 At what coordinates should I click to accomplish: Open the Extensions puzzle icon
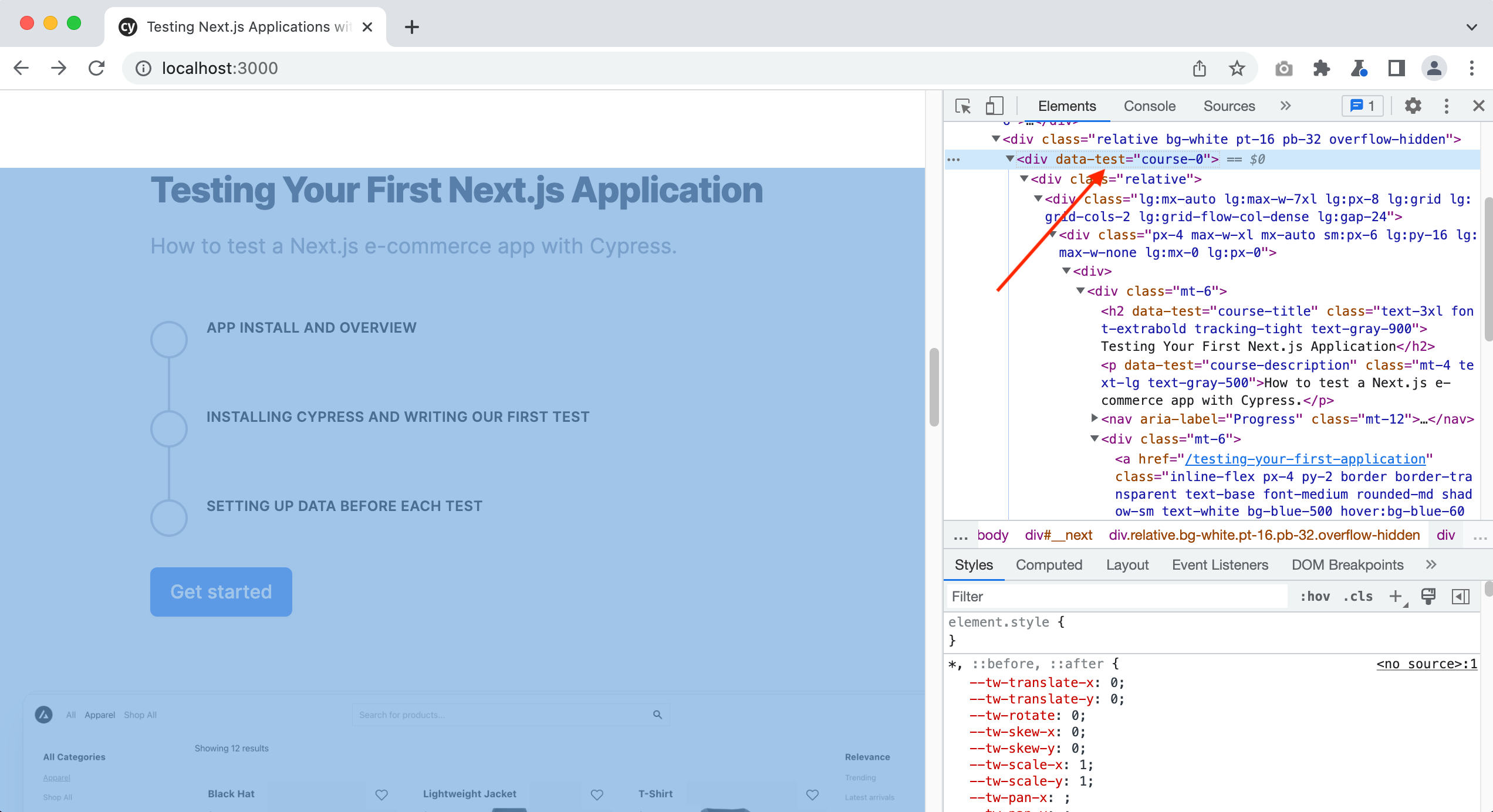pyautogui.click(x=1321, y=69)
